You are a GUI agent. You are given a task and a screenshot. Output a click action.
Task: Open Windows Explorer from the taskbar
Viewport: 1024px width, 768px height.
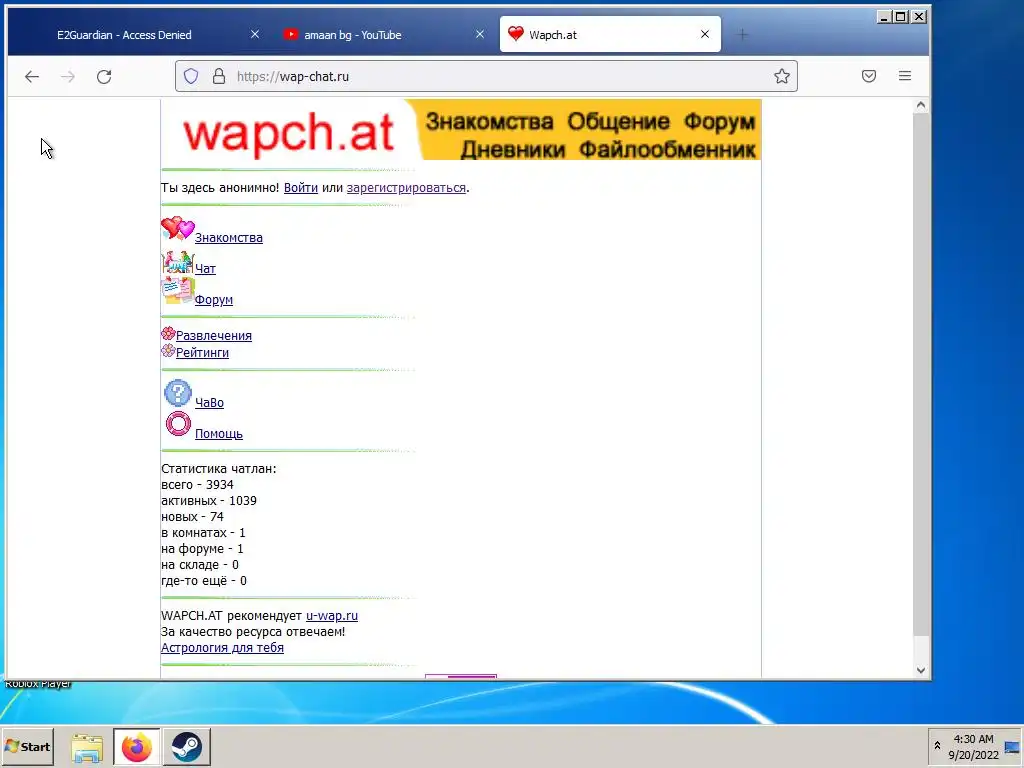(87, 747)
